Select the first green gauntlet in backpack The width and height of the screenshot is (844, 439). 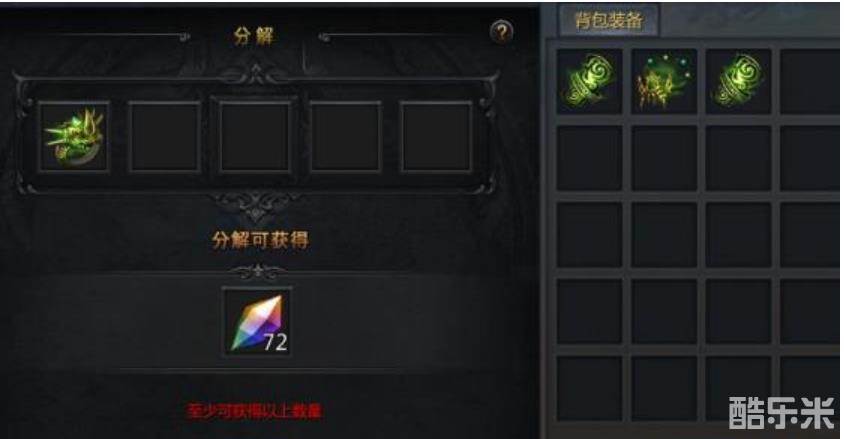589,81
